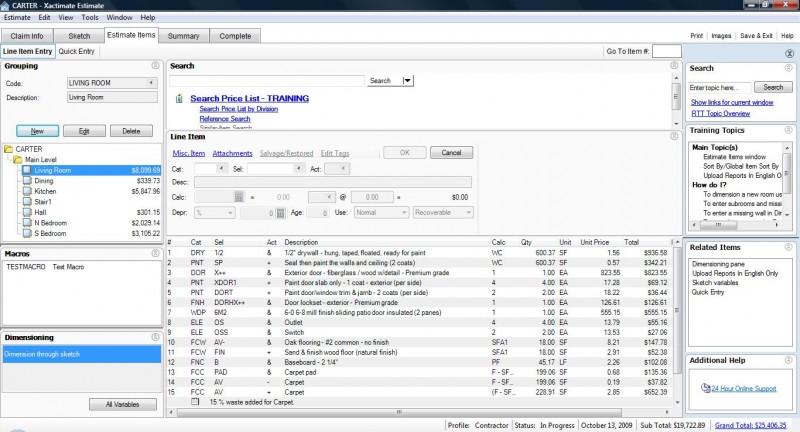This screenshot has height=432, width=800.
Task: Collapse the Search panel using its round icon
Action: [x=674, y=65]
